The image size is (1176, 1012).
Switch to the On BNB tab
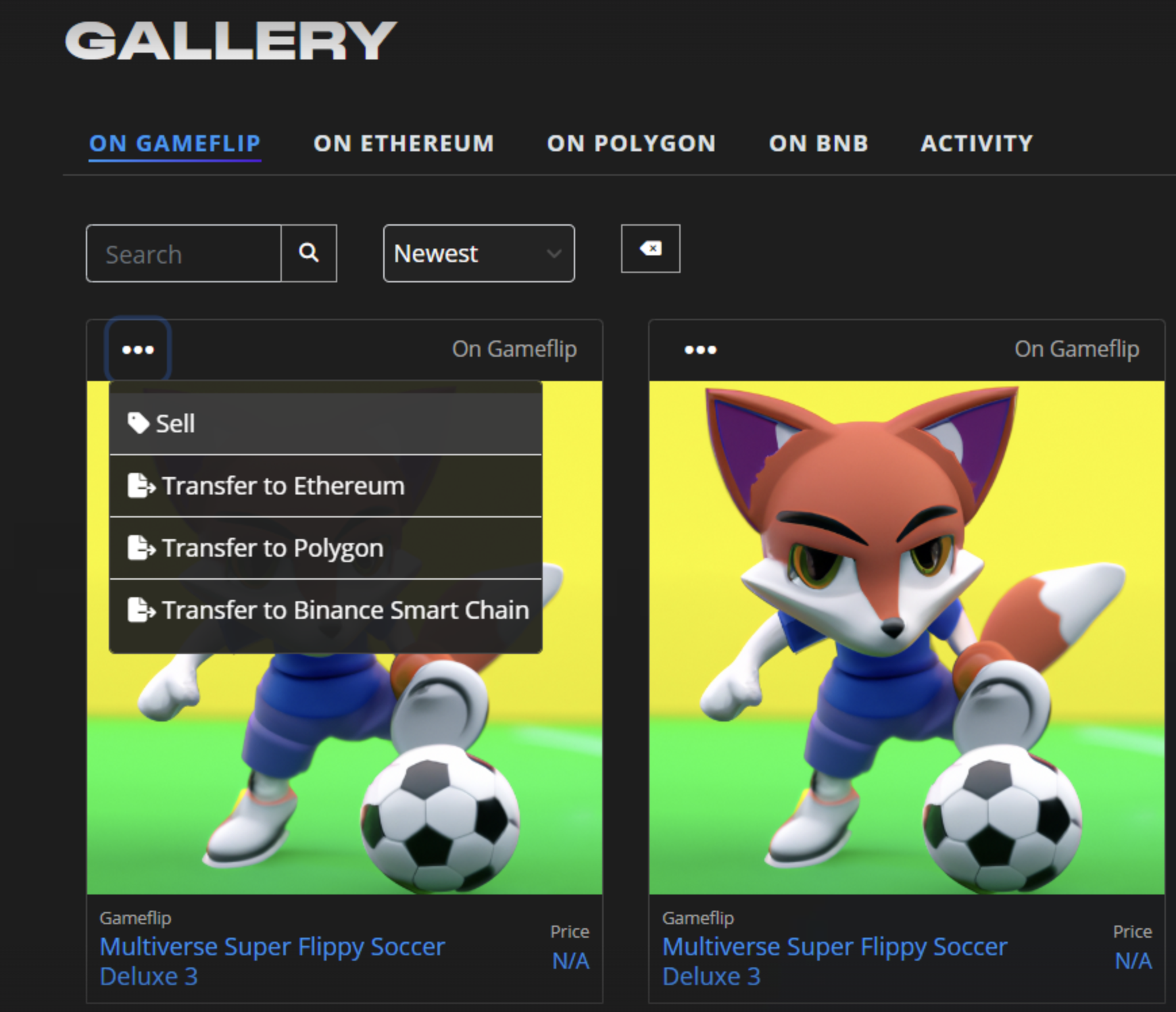[x=818, y=143]
